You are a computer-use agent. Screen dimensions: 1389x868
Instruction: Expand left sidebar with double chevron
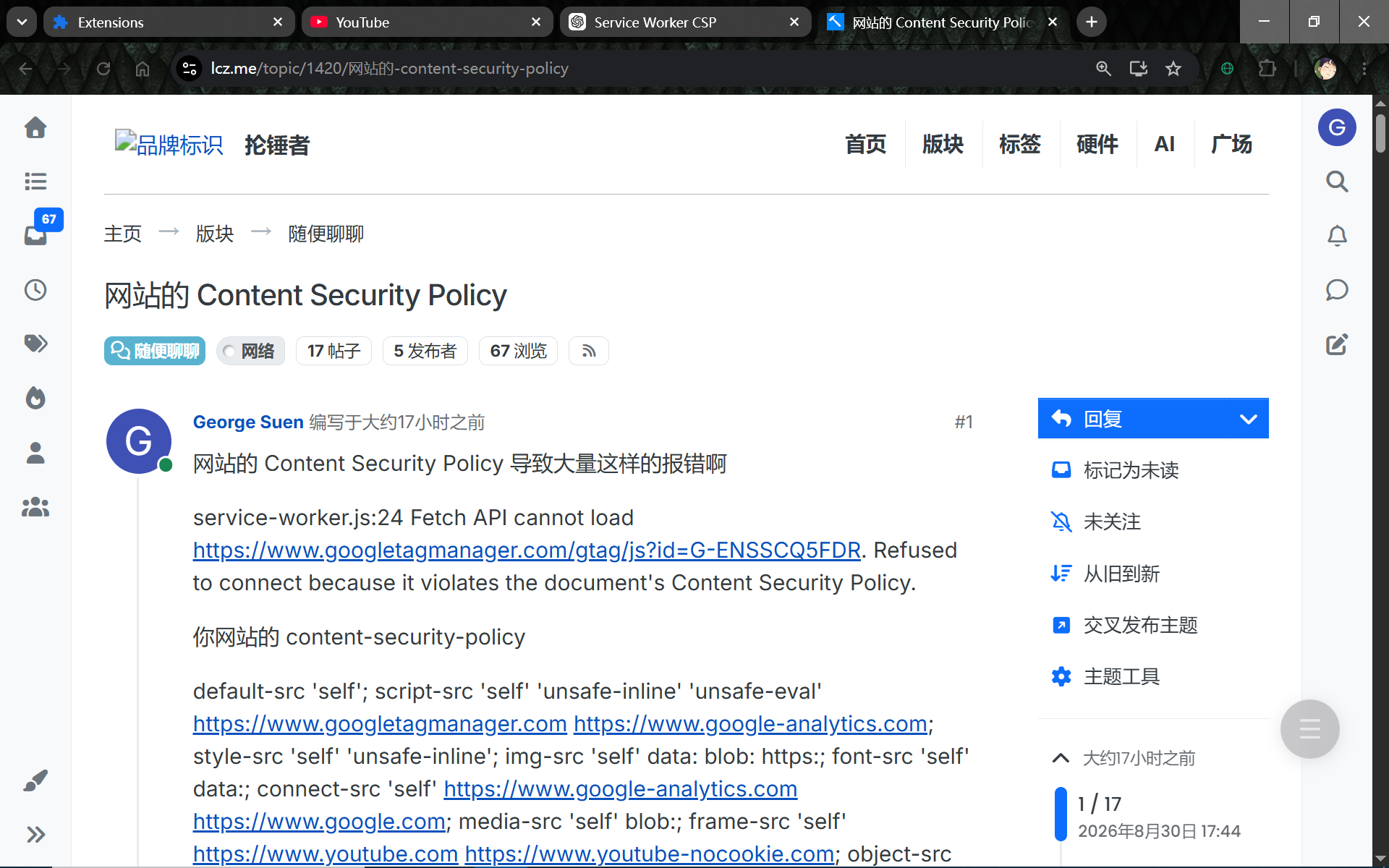[35, 834]
